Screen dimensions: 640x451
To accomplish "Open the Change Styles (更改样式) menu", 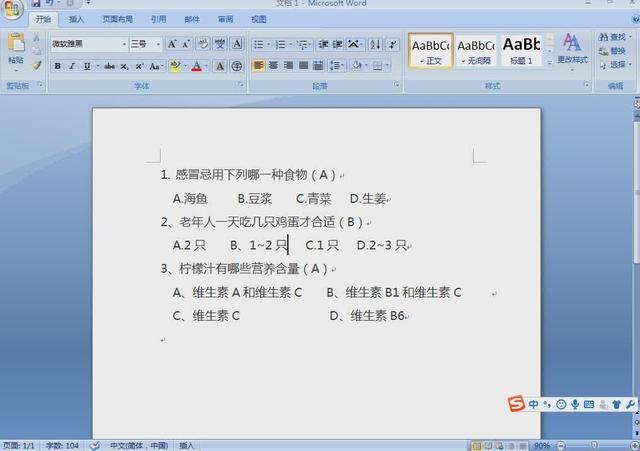I will [x=572, y=51].
